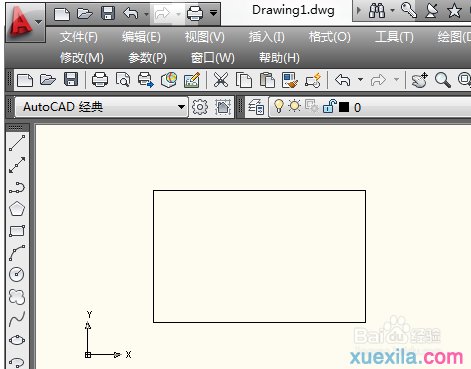Select the Arc tool

[x=17, y=253]
